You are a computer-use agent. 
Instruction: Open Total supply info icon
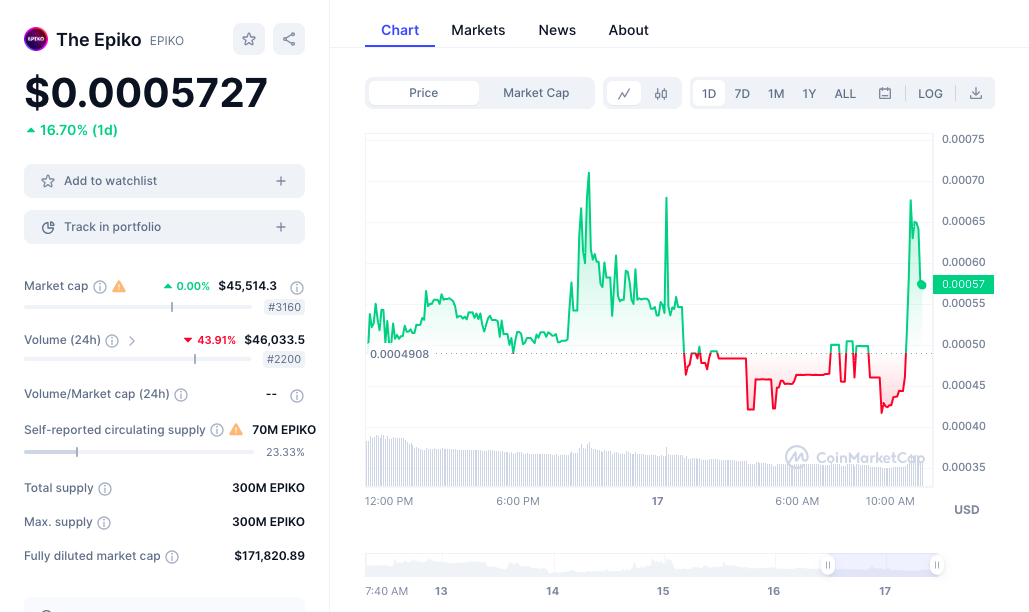pos(105,489)
